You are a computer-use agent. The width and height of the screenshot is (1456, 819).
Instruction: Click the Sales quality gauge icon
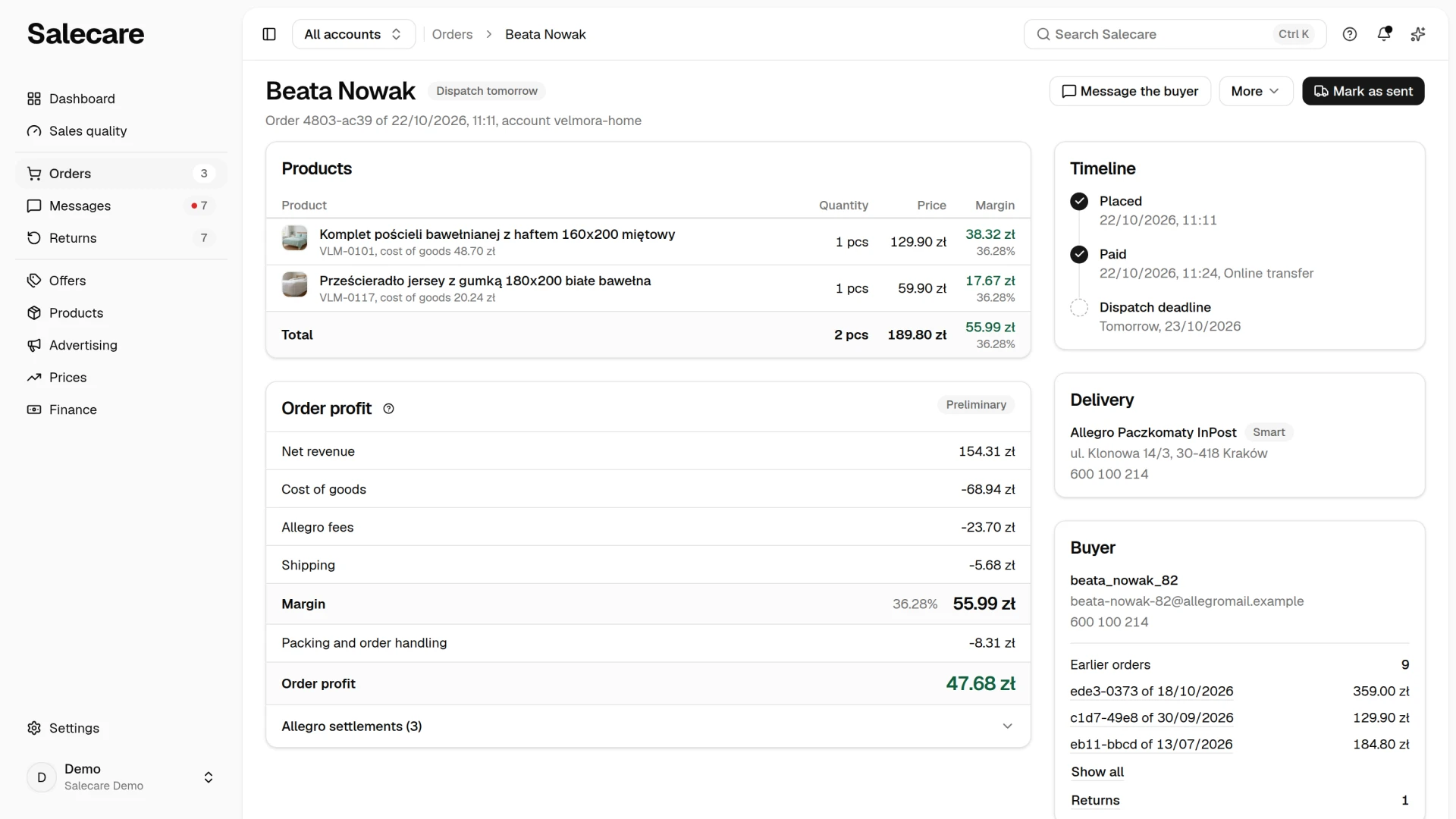click(34, 131)
